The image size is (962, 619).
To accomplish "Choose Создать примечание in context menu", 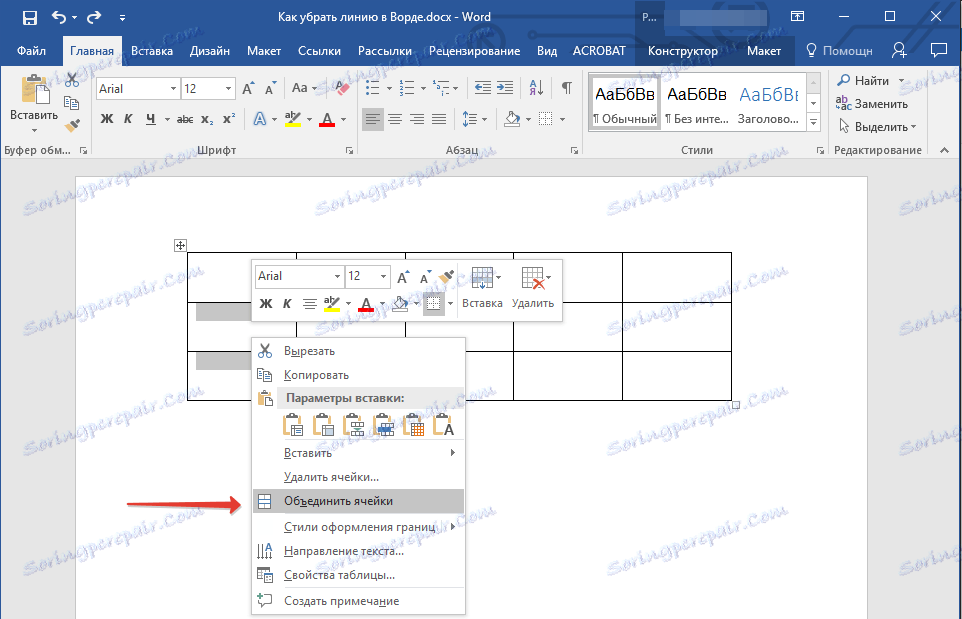I will (x=358, y=601).
